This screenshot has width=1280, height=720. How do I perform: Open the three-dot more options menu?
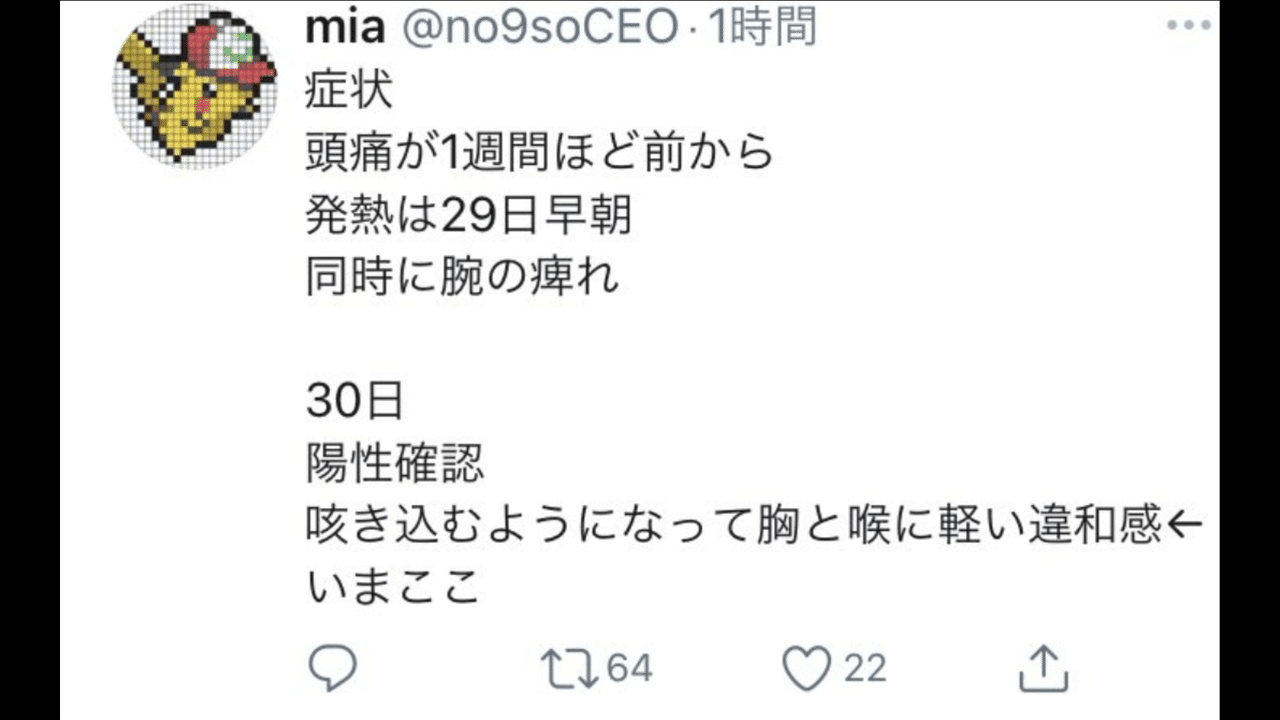click(1187, 26)
